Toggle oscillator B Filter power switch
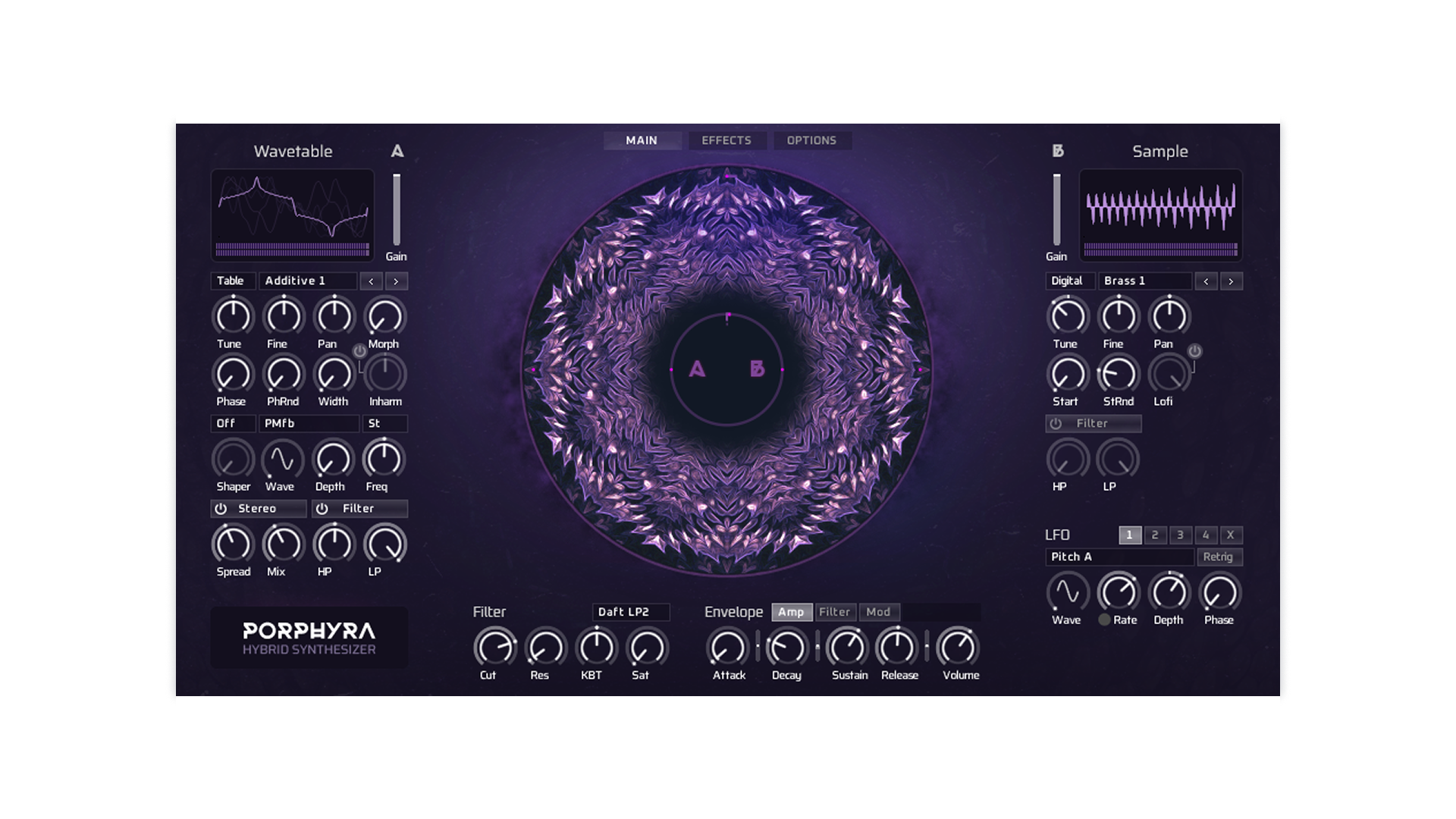This screenshot has height=819, width=1456. (x=1056, y=424)
